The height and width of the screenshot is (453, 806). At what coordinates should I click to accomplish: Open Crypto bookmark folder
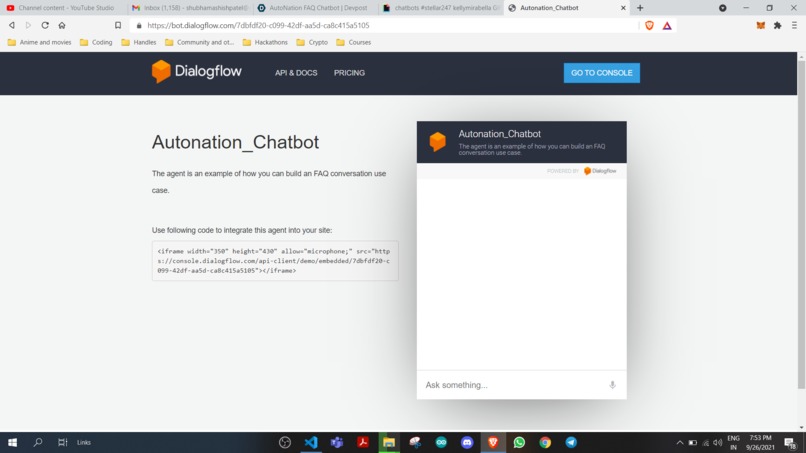(312, 42)
